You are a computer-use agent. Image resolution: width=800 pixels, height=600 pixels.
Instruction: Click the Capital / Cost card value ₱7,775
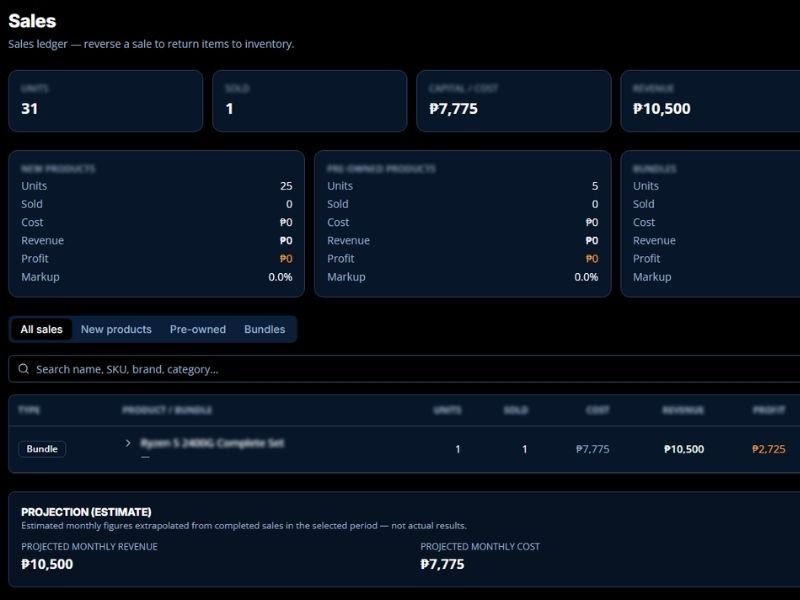tap(454, 109)
